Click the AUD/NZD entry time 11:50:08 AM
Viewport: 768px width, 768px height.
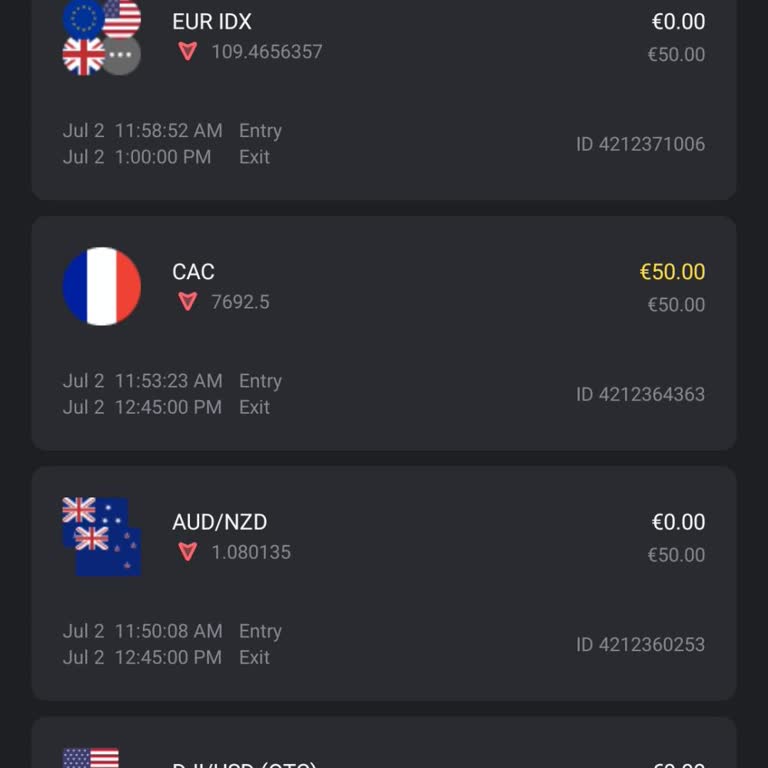pos(168,631)
